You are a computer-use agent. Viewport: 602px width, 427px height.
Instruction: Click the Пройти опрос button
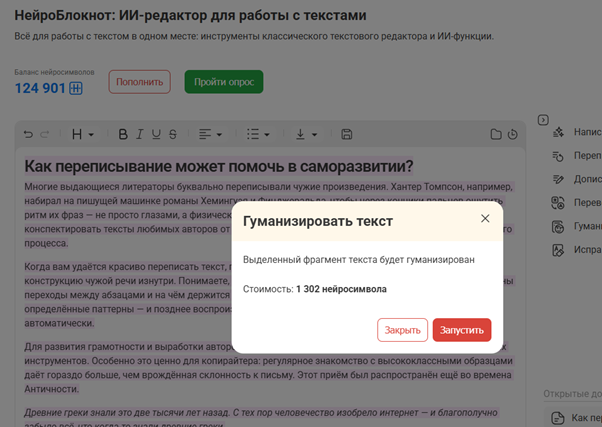click(x=224, y=82)
